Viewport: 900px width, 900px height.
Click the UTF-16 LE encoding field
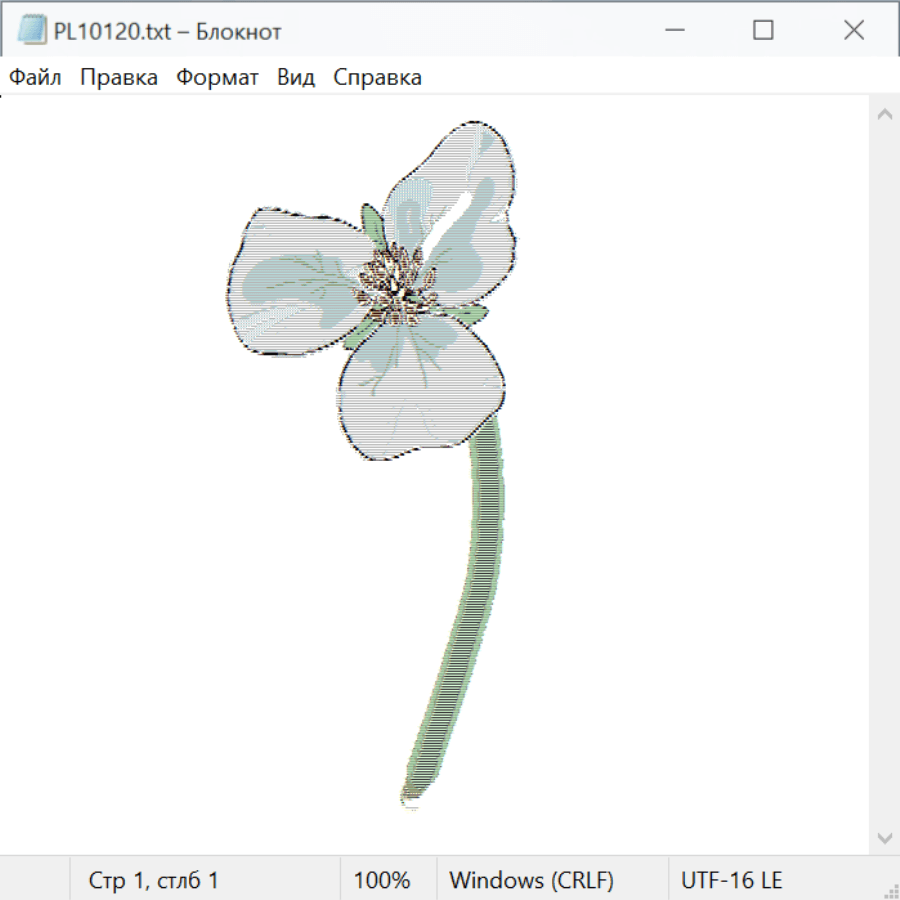tap(731, 880)
